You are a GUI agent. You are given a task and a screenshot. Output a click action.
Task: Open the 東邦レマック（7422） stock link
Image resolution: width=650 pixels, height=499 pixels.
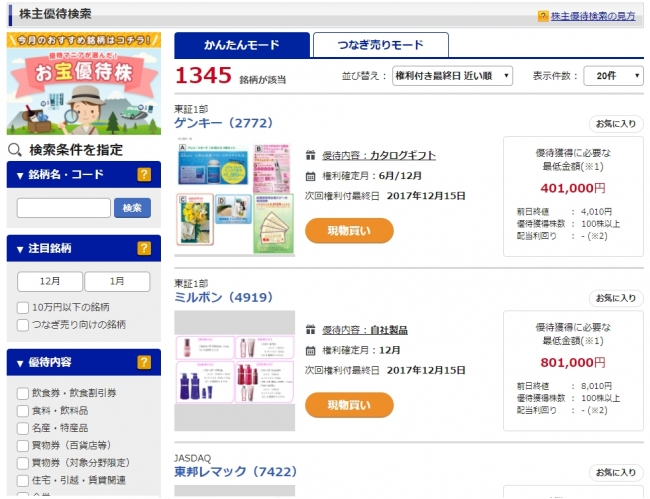(x=235, y=472)
